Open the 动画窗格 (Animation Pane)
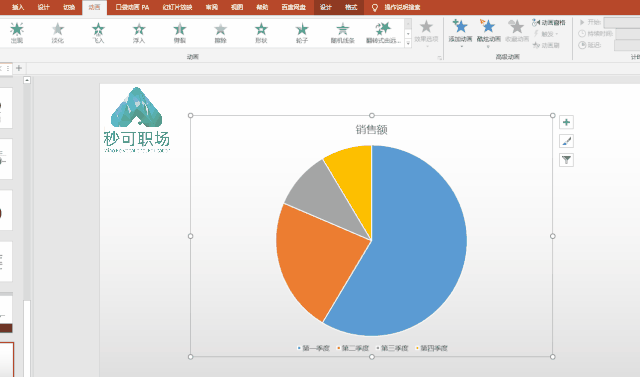Image resolution: width=640 pixels, height=377 pixels. (549, 22)
